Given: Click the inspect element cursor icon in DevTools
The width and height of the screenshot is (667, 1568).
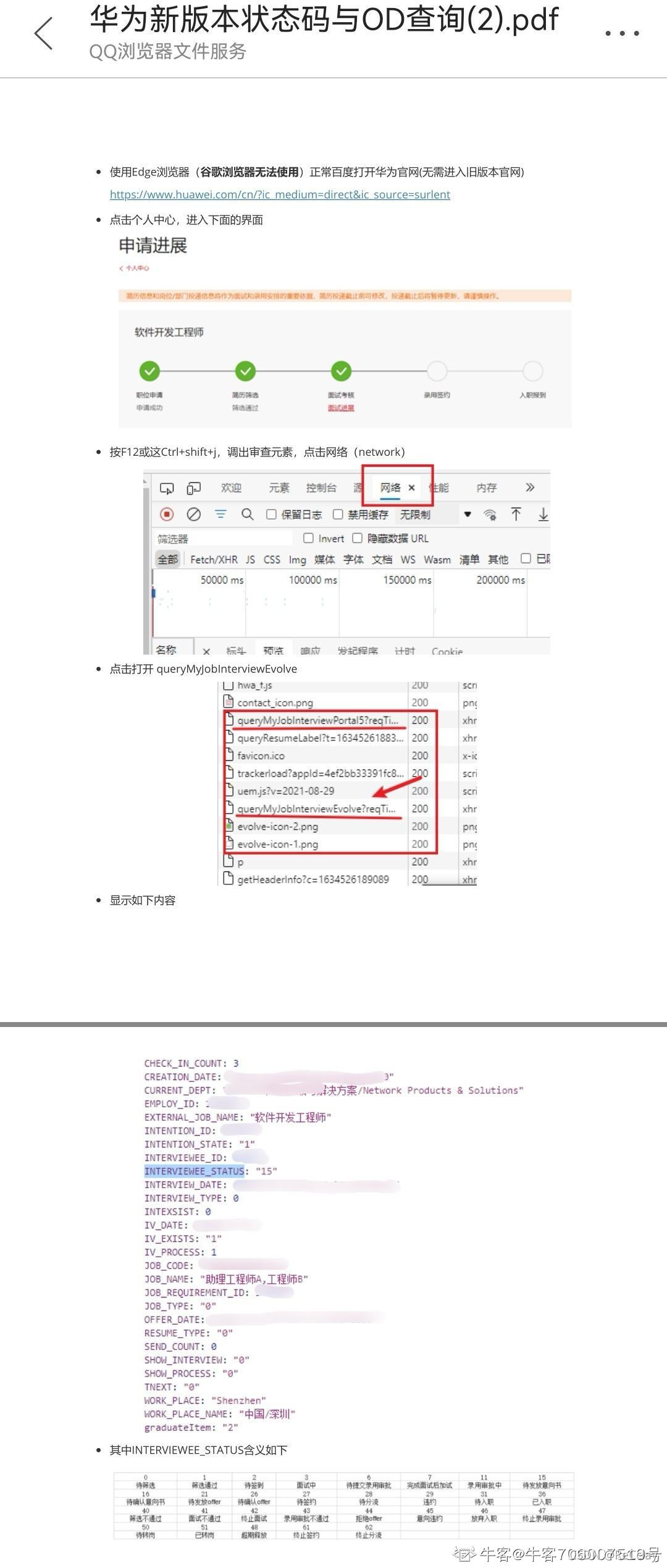Looking at the screenshot, I should [x=167, y=488].
